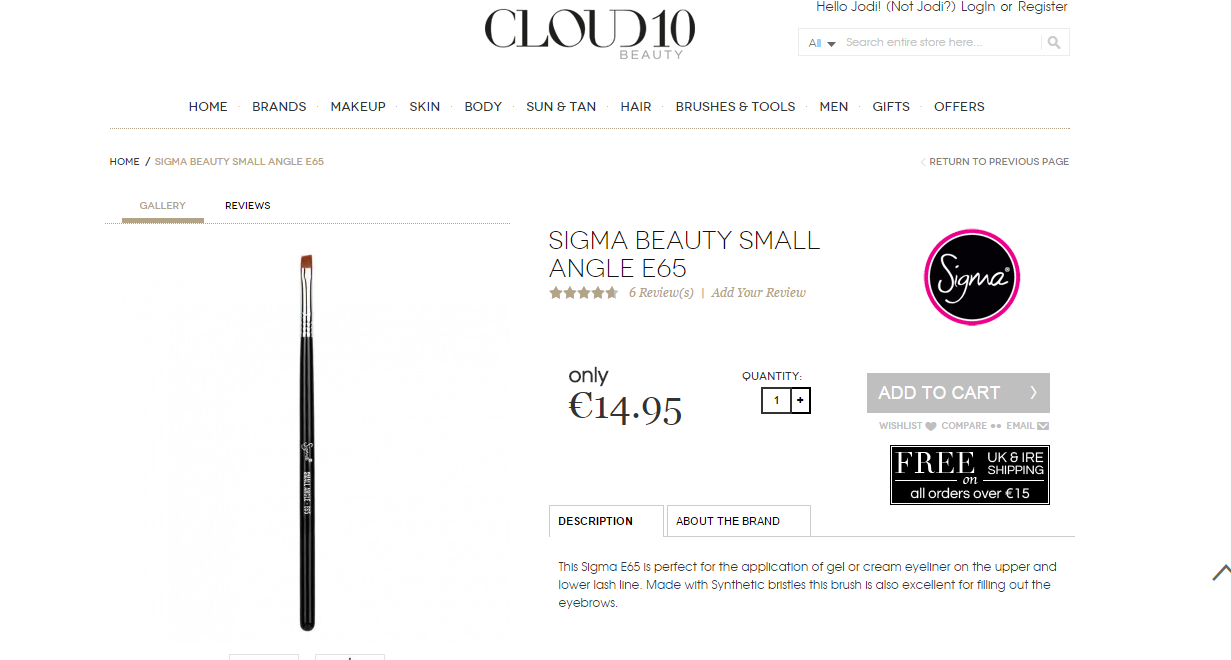Image resolution: width=1231 pixels, height=660 pixels.
Task: Click the scroll-to-top arrow icon
Action: tap(1220, 572)
